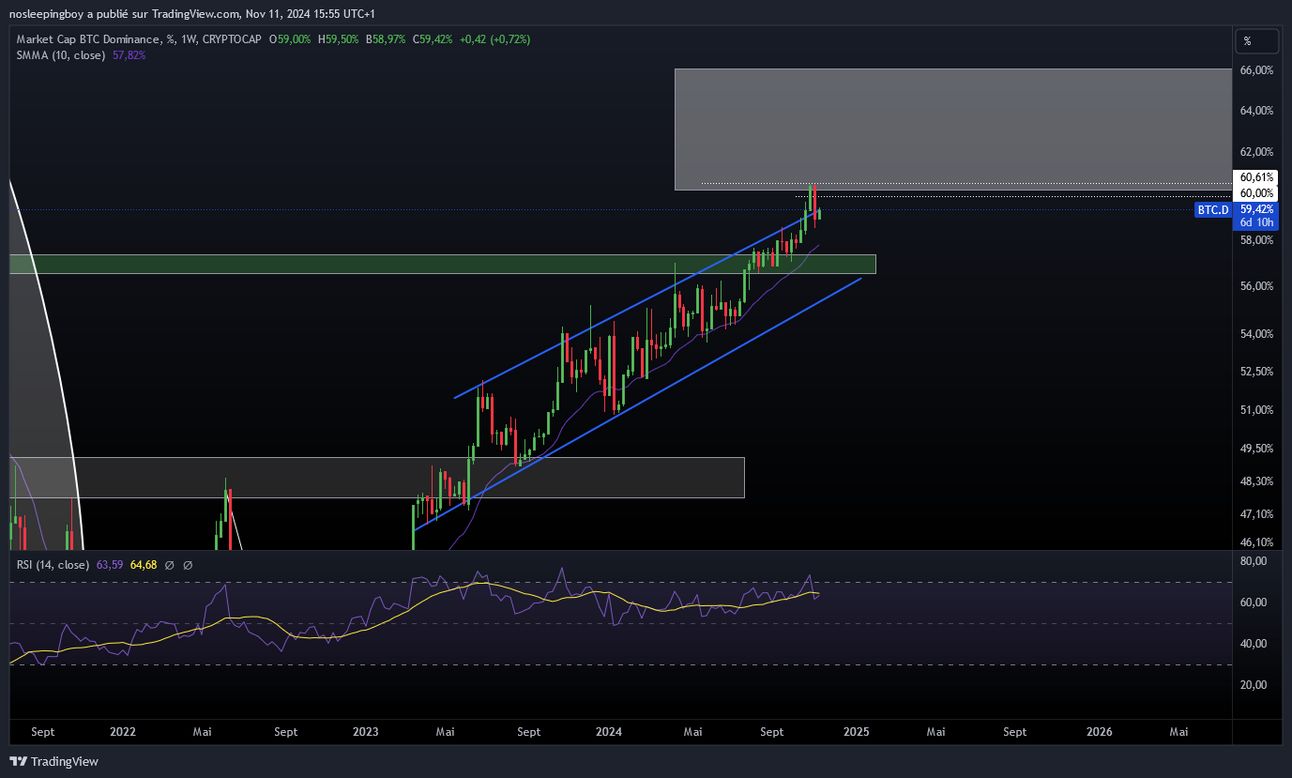Select the large grey target zone rectangle
This screenshot has height=778, width=1292.
pyautogui.click(x=952, y=129)
